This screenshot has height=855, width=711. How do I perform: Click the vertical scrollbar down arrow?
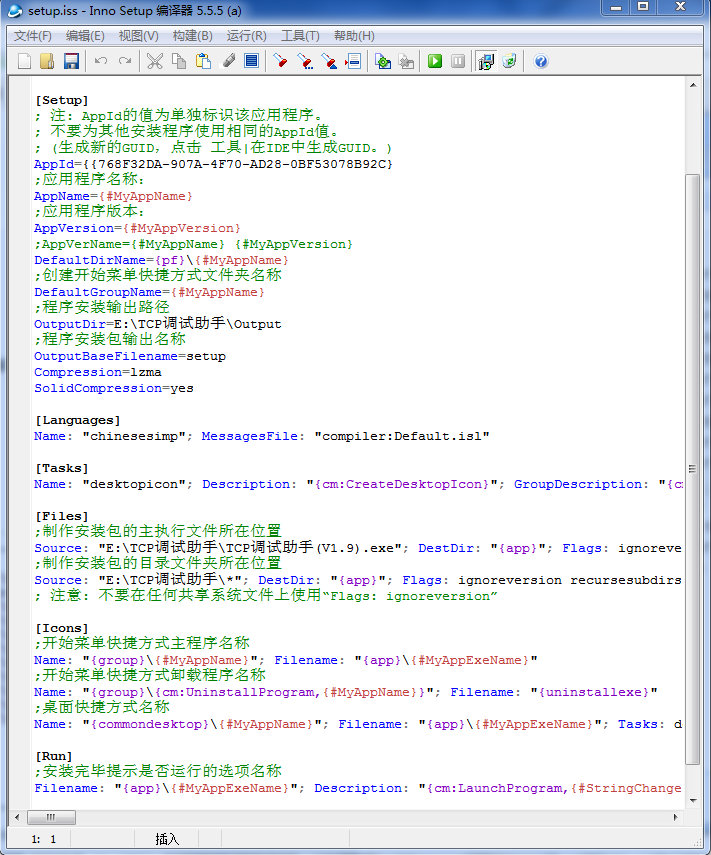[x=692, y=800]
